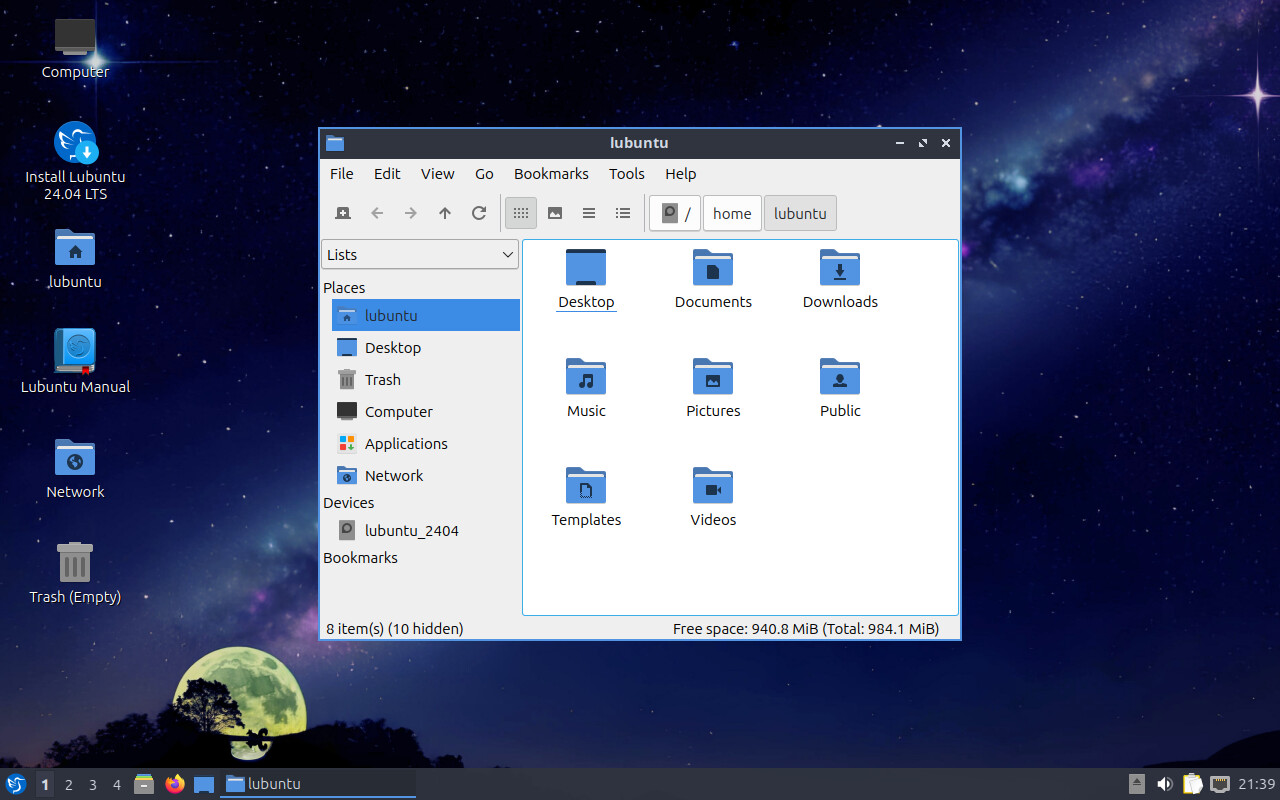Open the Bookmarks menu
Screen dimensions: 1280x800
[x=551, y=173]
